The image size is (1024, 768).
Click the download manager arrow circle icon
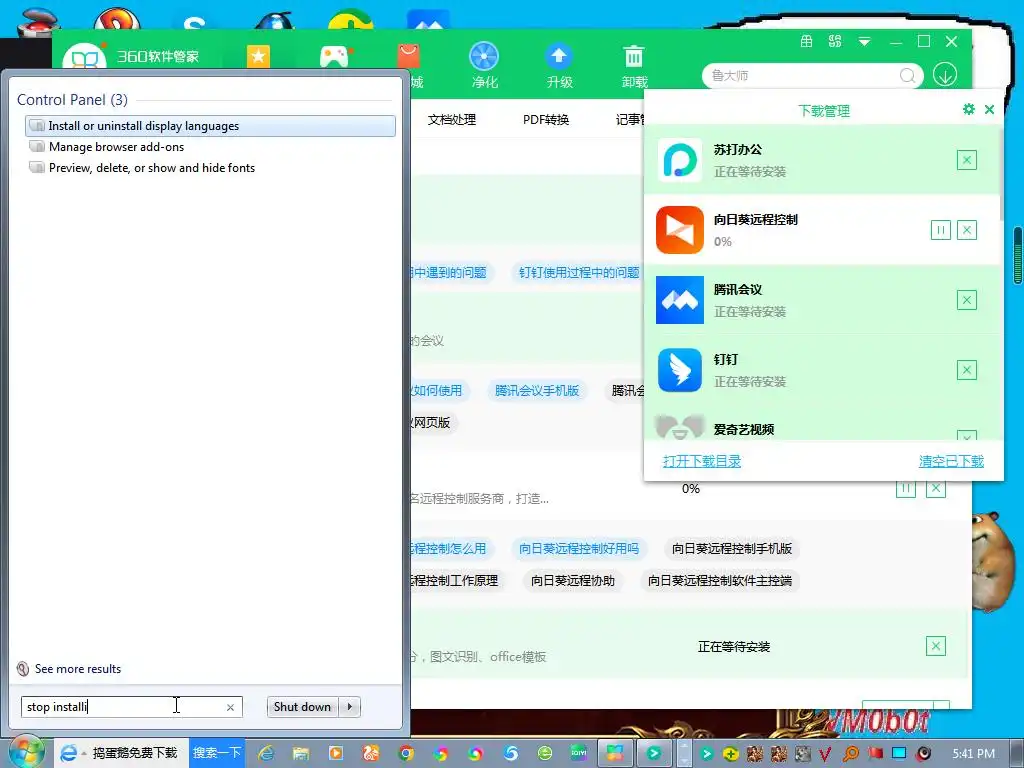[x=945, y=75]
